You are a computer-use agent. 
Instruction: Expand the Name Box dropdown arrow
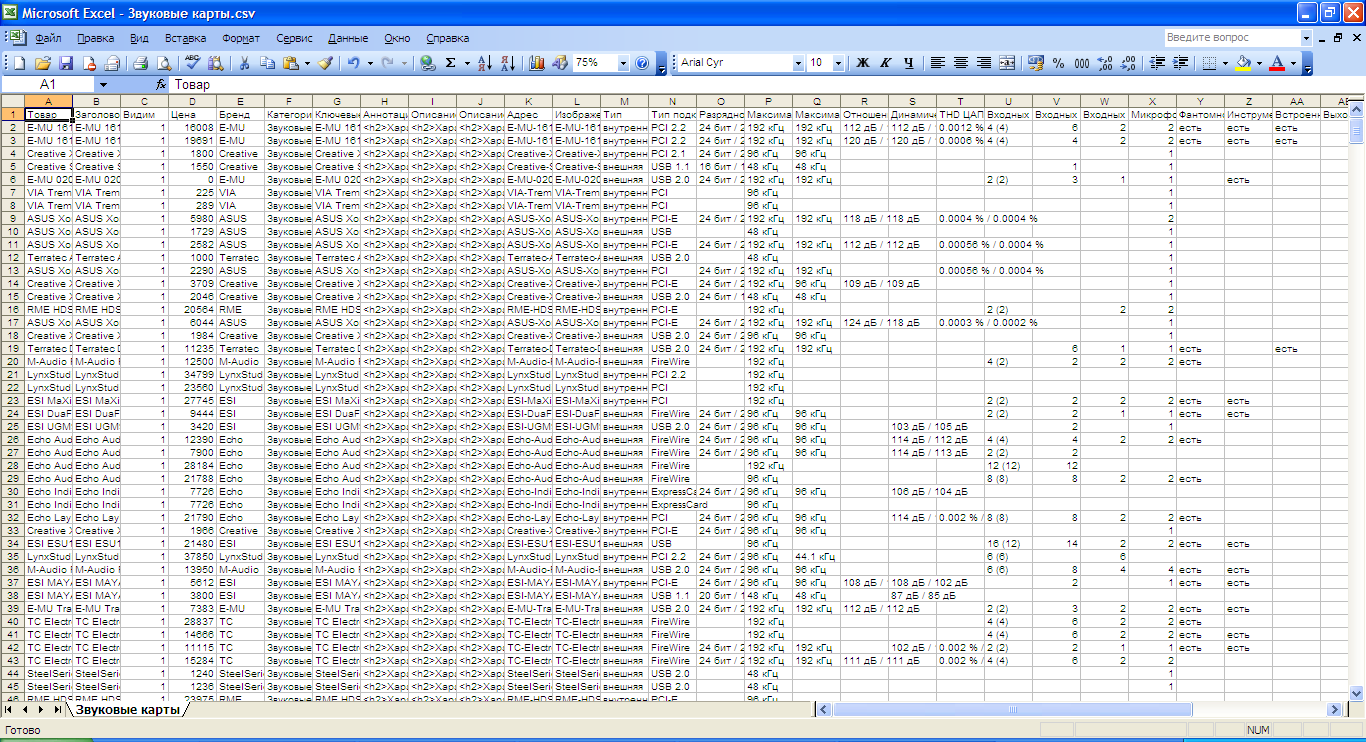[x=102, y=85]
